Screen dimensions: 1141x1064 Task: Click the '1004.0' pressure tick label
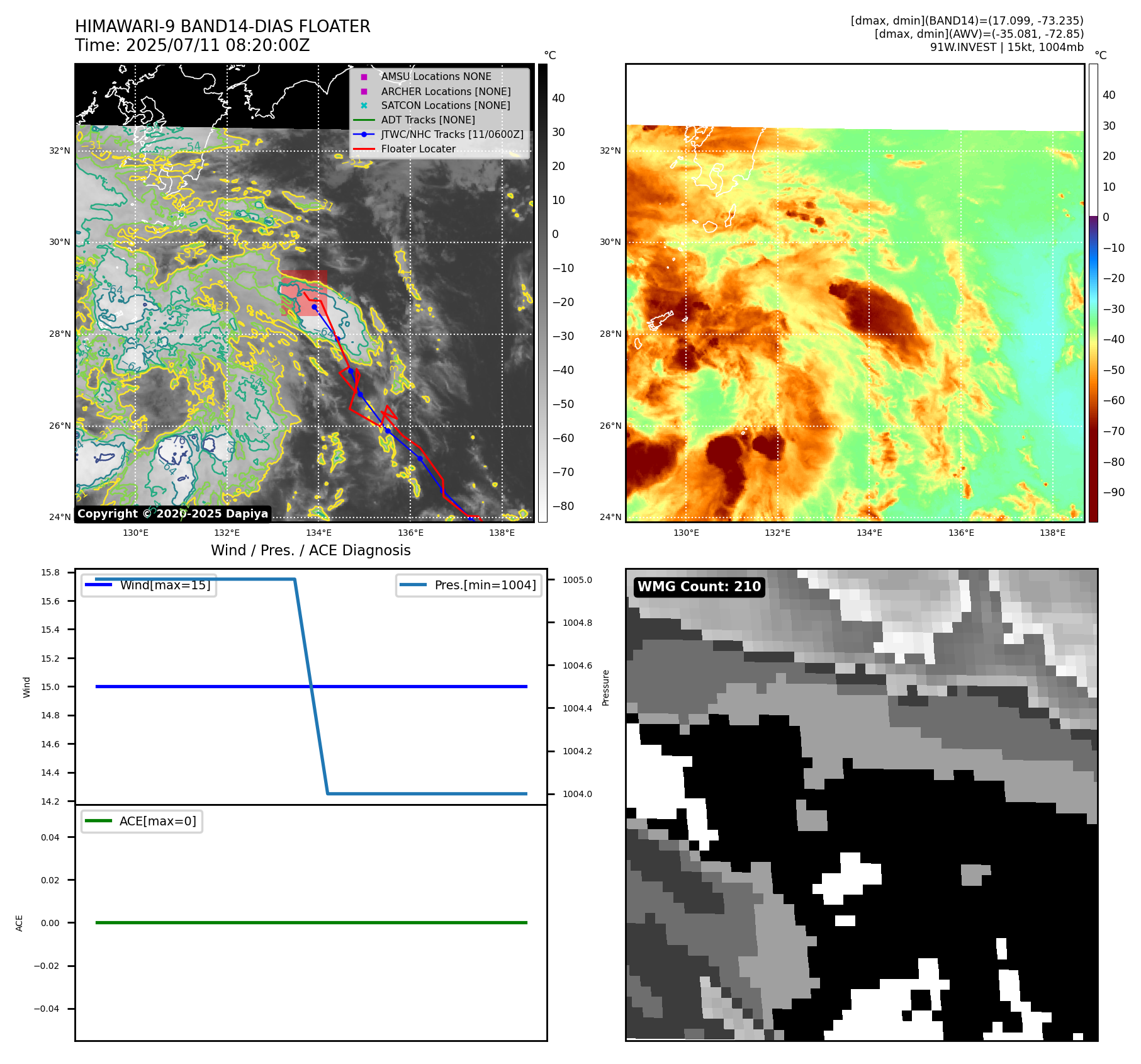(577, 794)
